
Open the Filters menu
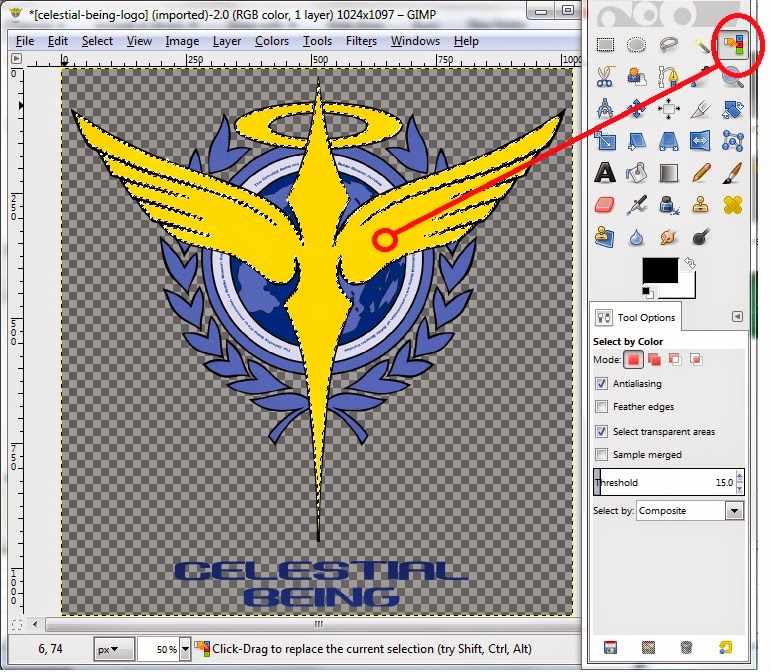click(361, 41)
